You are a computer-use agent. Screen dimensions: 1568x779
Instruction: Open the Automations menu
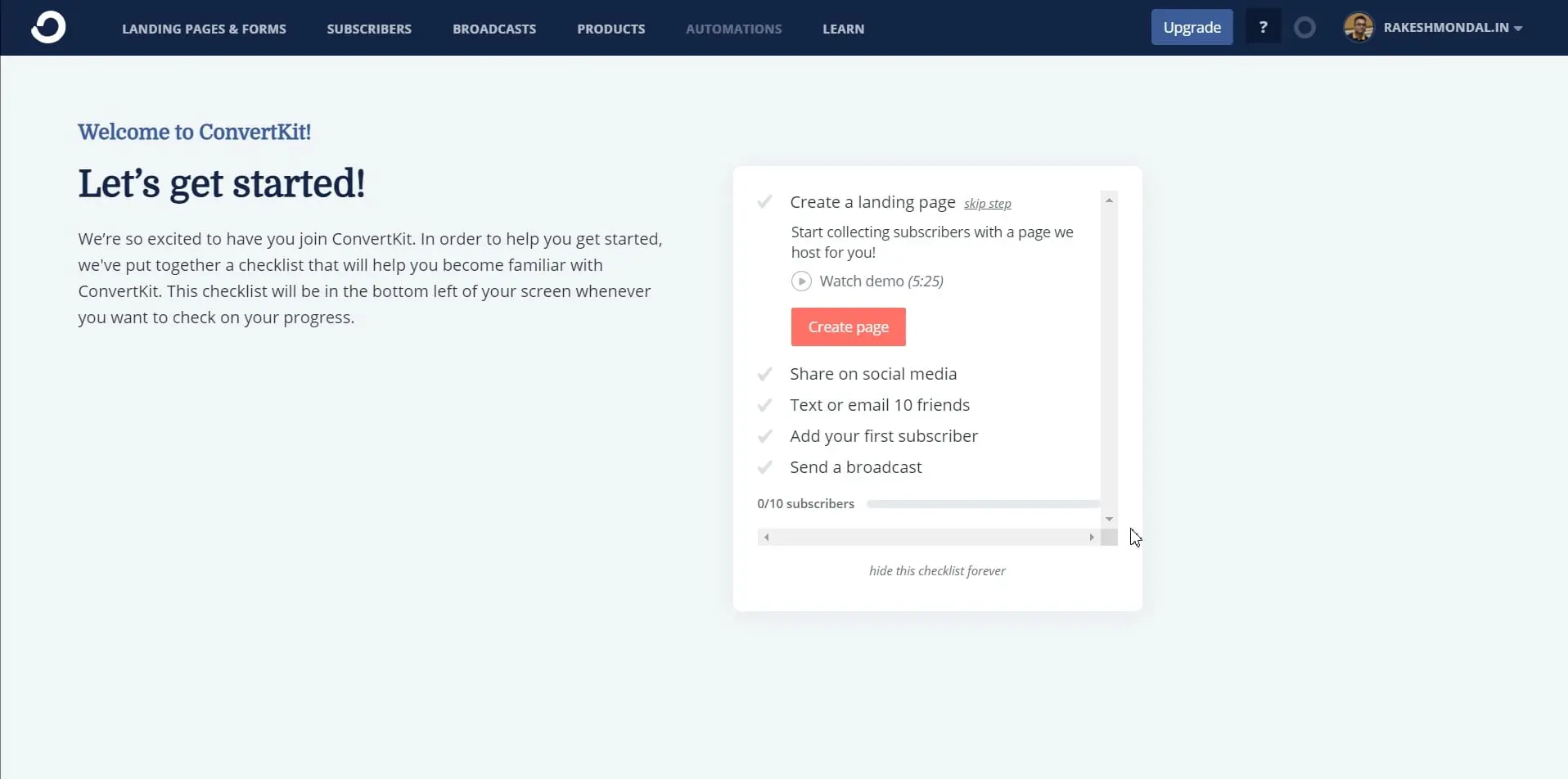733,29
